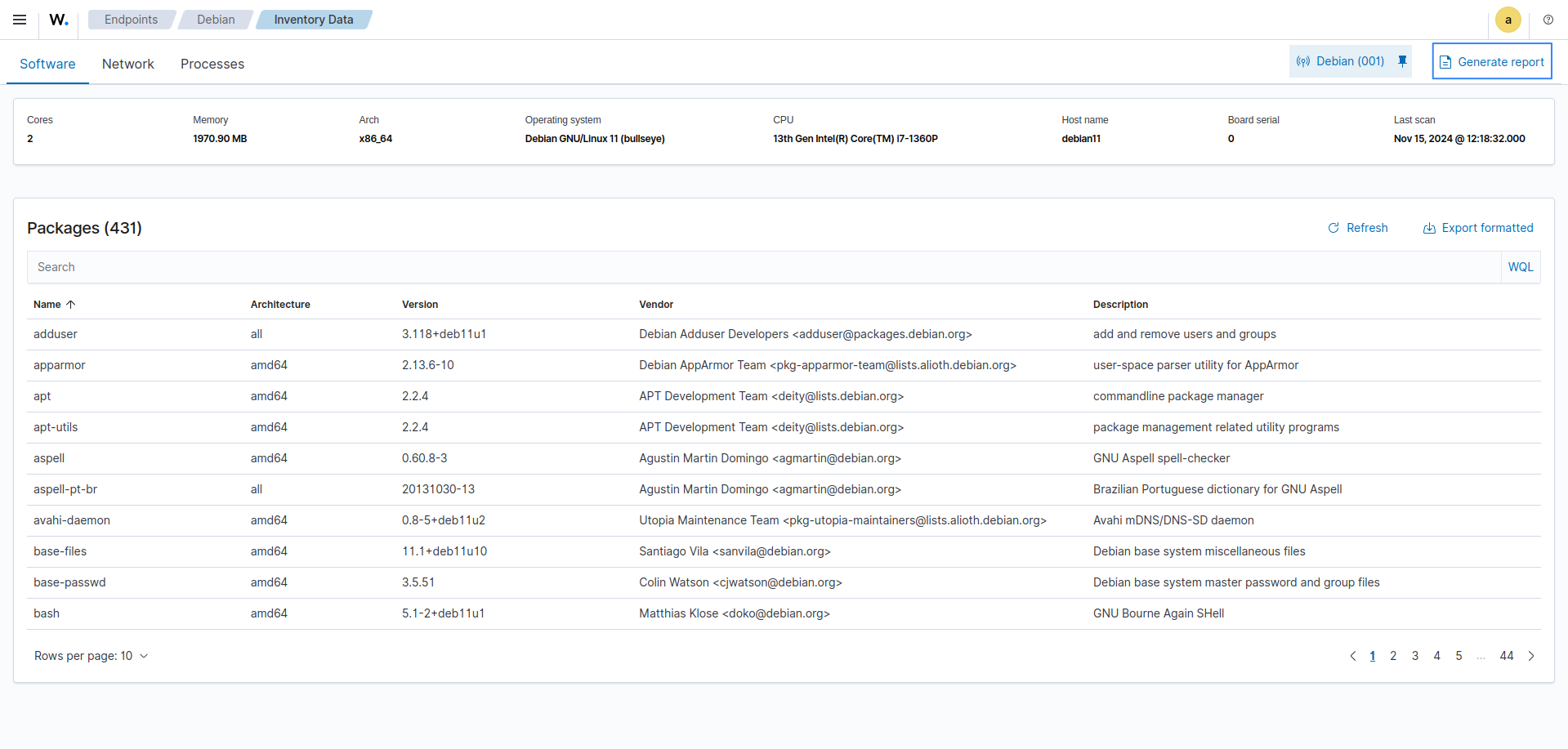Viewport: 1568px width, 749px height.
Task: Click the apt-utils package name
Action: 56,427
